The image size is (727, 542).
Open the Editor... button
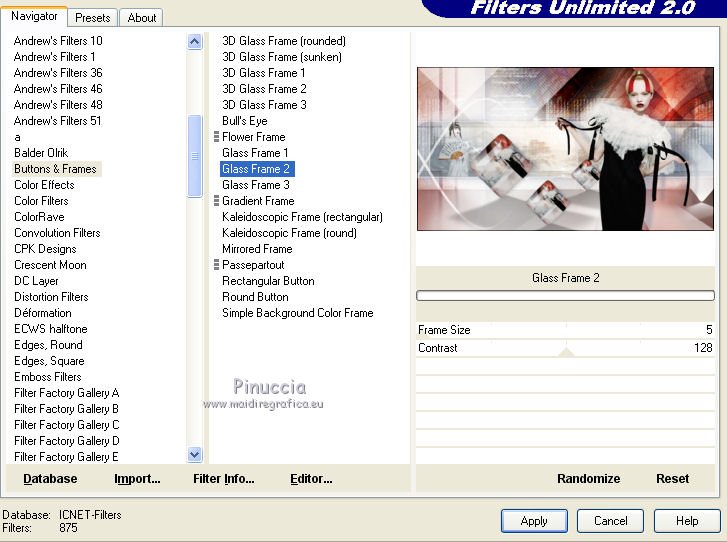[311, 478]
